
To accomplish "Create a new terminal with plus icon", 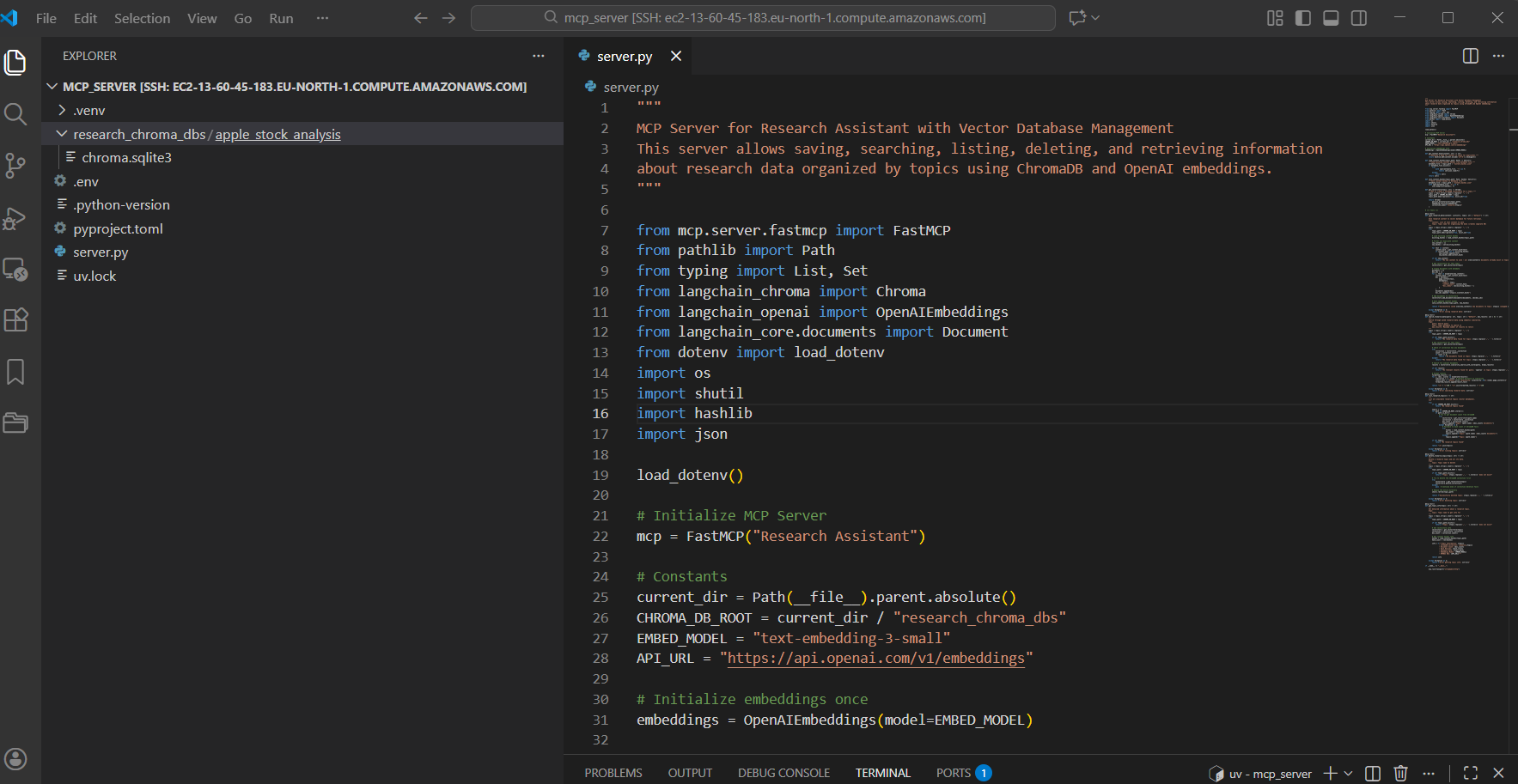I will (x=1330, y=773).
